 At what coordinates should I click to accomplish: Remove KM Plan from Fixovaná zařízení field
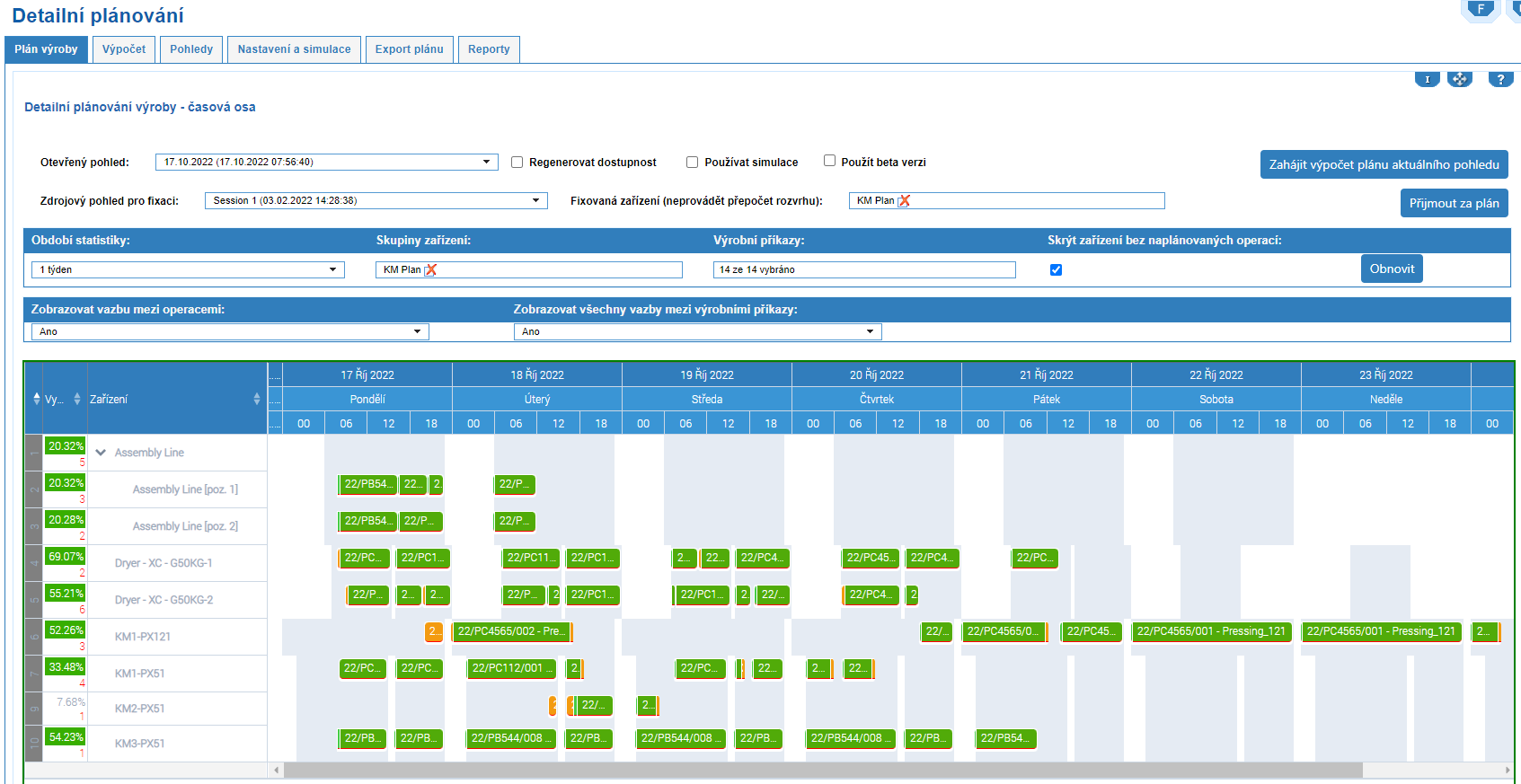point(905,201)
